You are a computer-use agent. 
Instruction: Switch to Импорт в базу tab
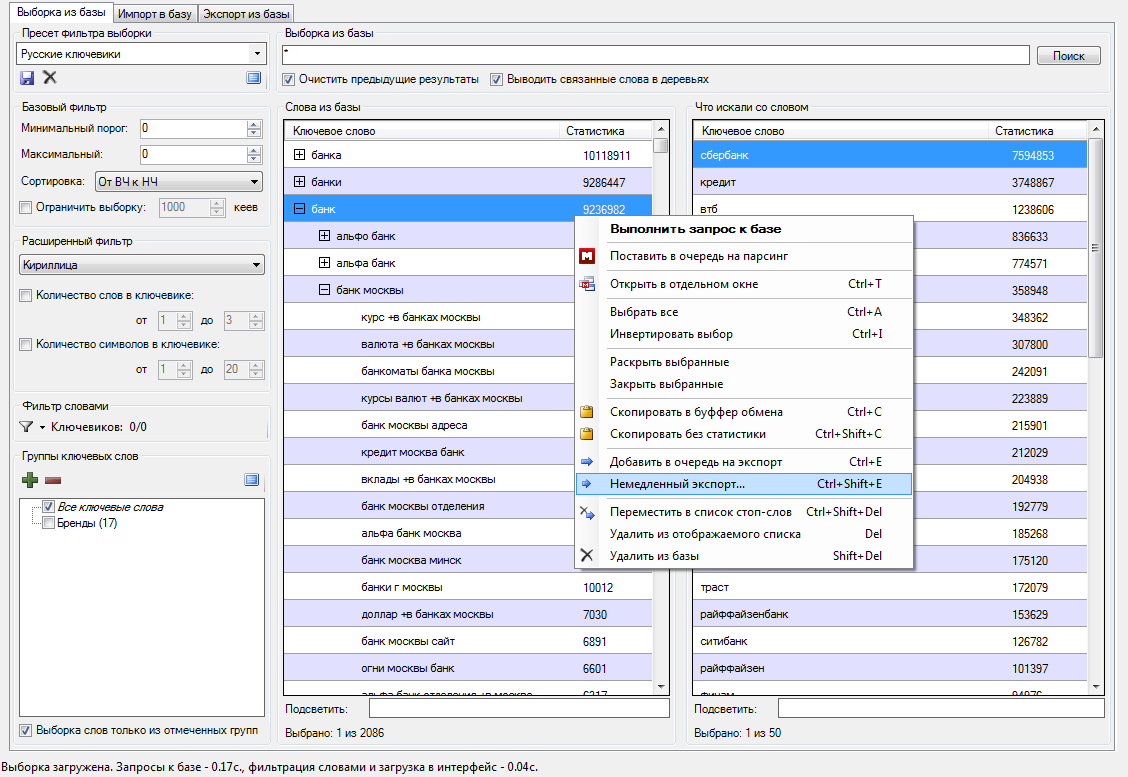tap(155, 14)
